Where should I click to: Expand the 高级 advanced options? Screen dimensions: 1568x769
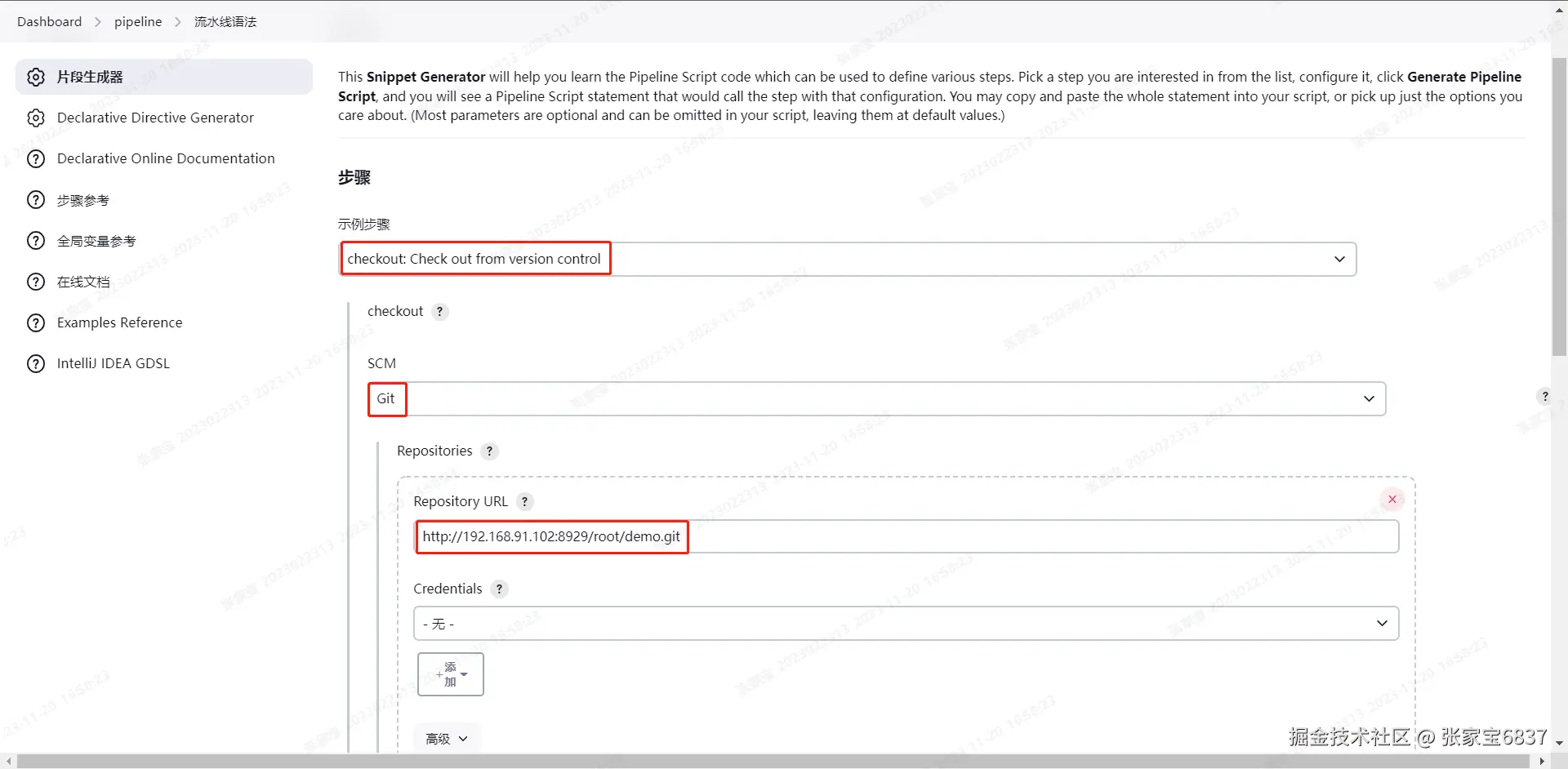coord(447,738)
